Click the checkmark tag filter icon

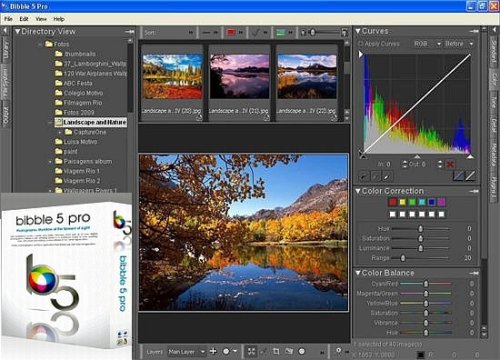256,32
